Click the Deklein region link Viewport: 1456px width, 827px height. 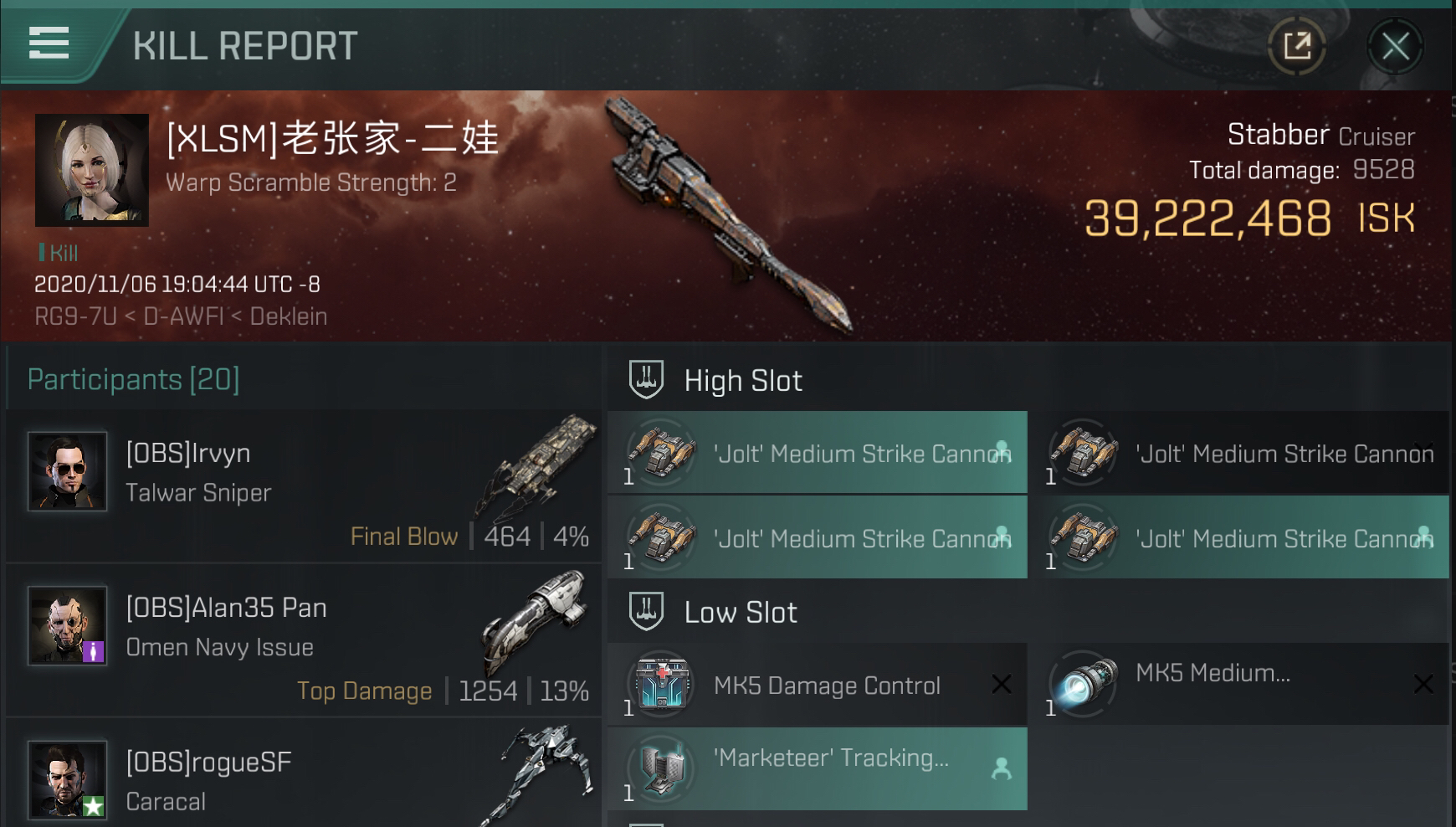coord(289,316)
